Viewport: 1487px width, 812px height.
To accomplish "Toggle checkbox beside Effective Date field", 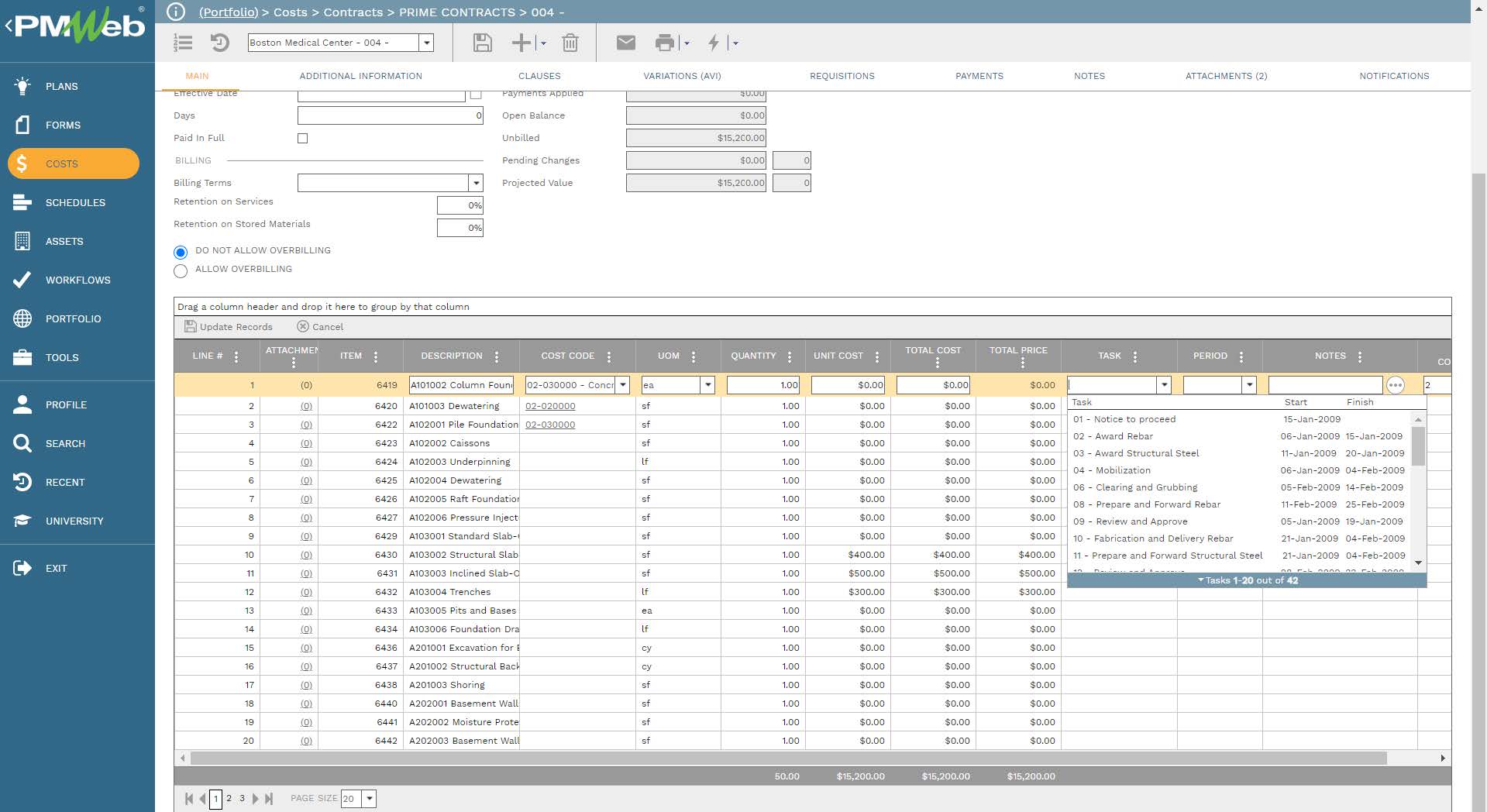I will [476, 95].
